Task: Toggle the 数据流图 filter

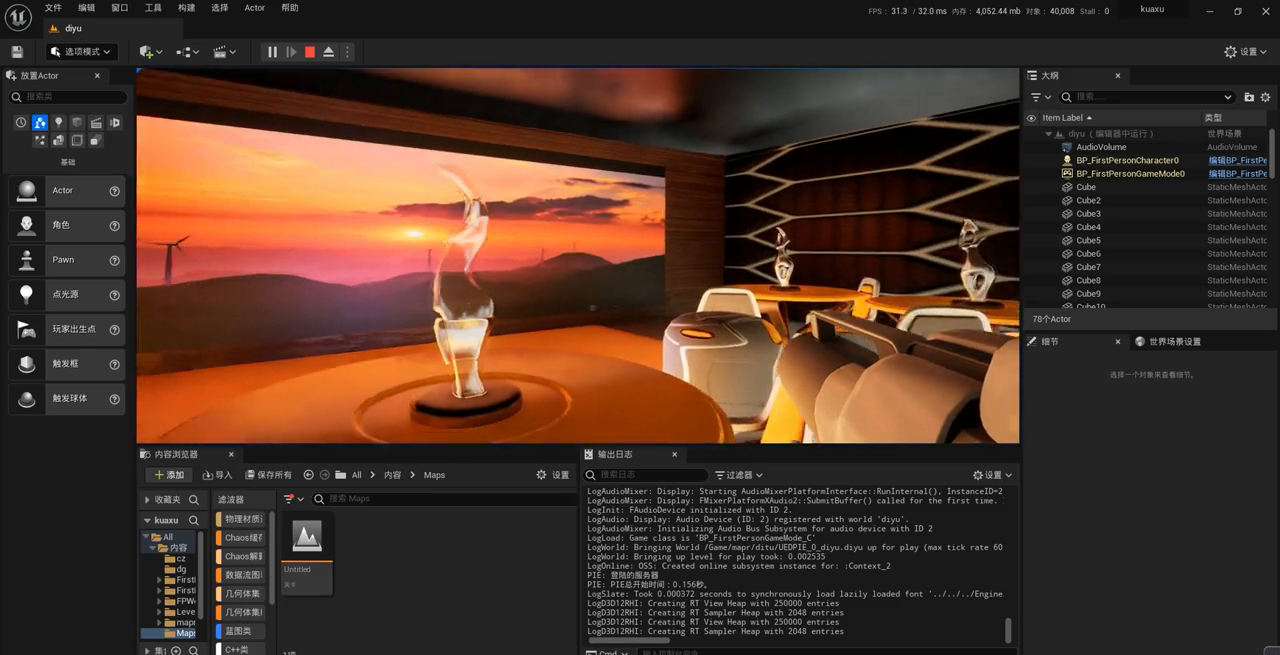Action: tap(241, 575)
